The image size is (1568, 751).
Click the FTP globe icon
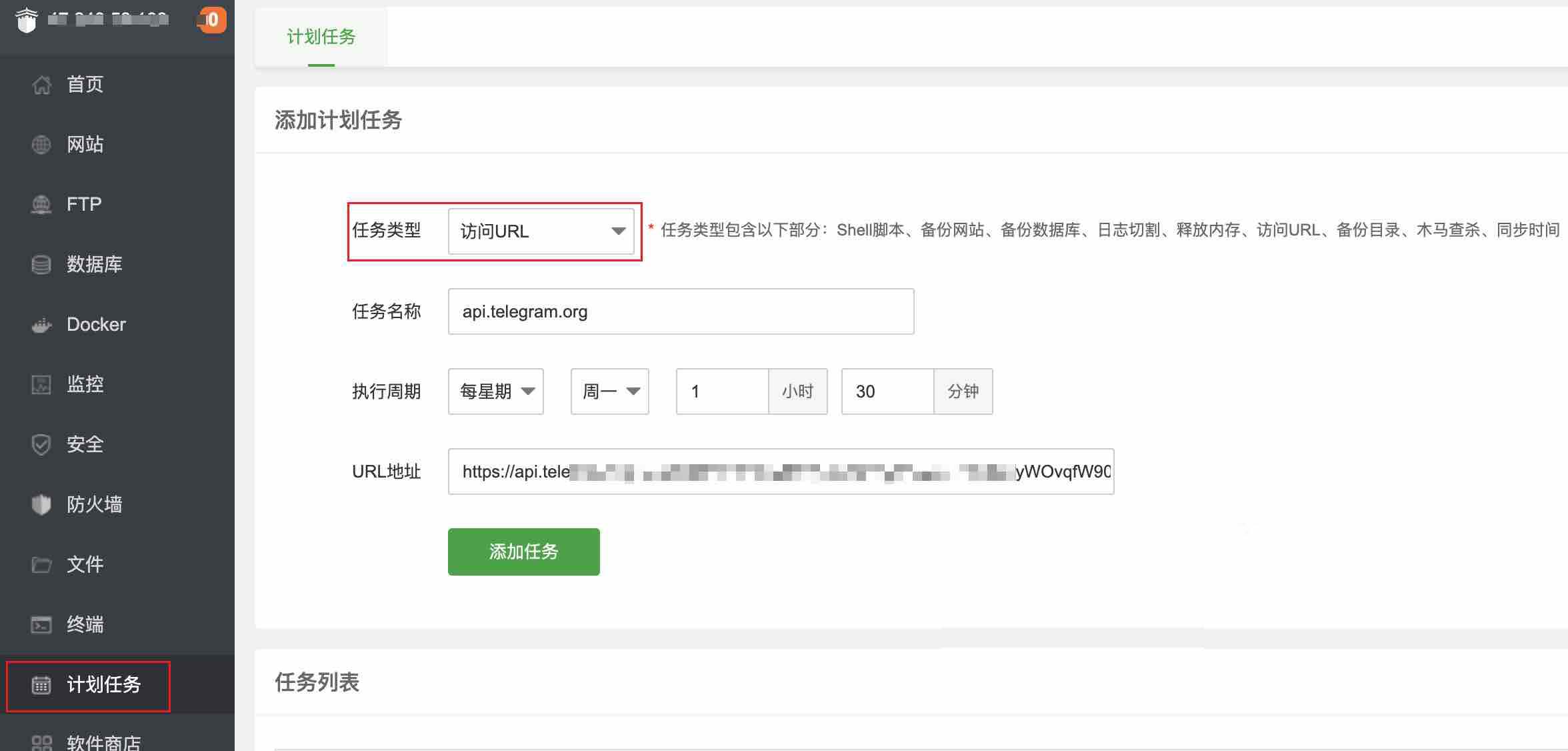point(41,205)
